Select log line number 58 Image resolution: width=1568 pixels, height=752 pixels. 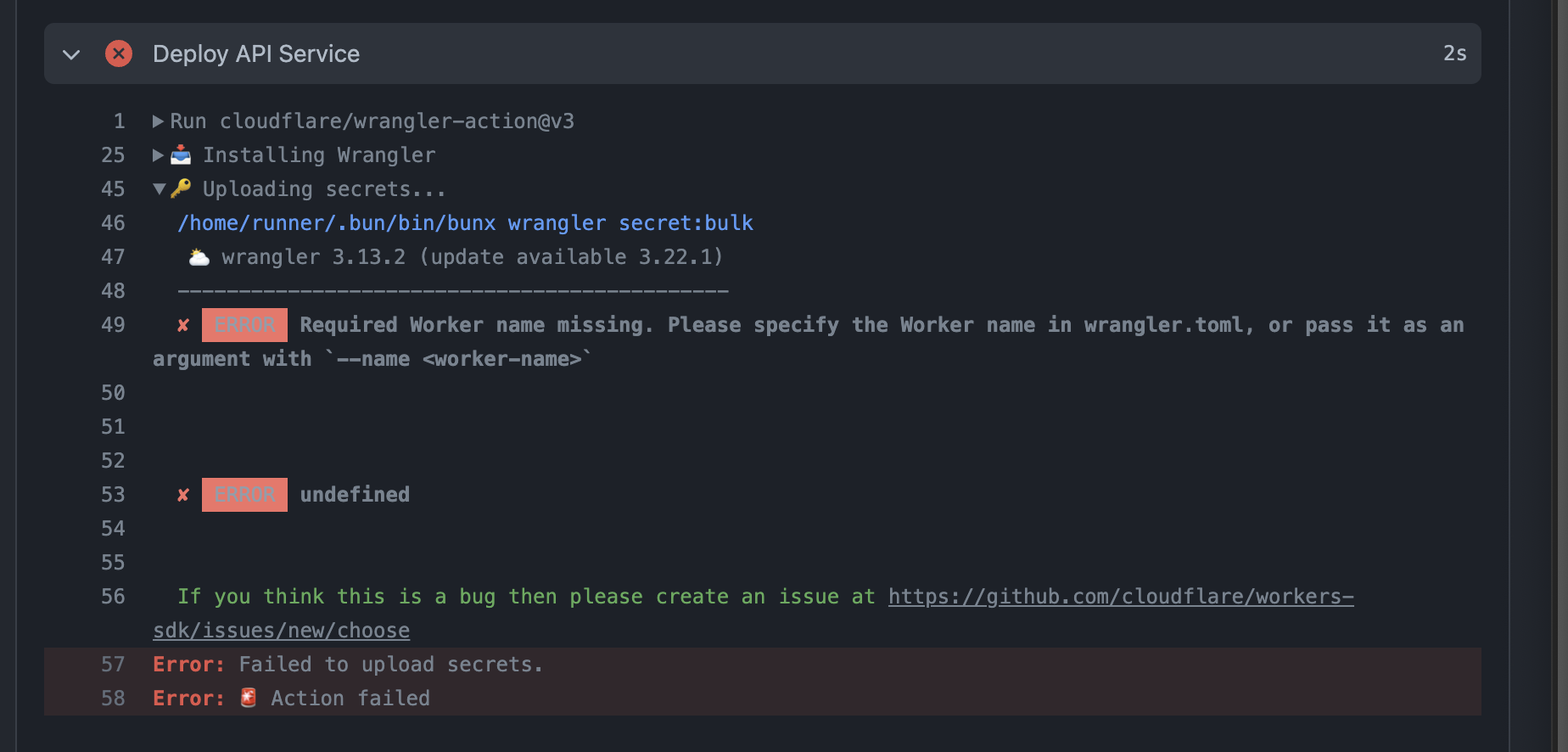pos(113,699)
